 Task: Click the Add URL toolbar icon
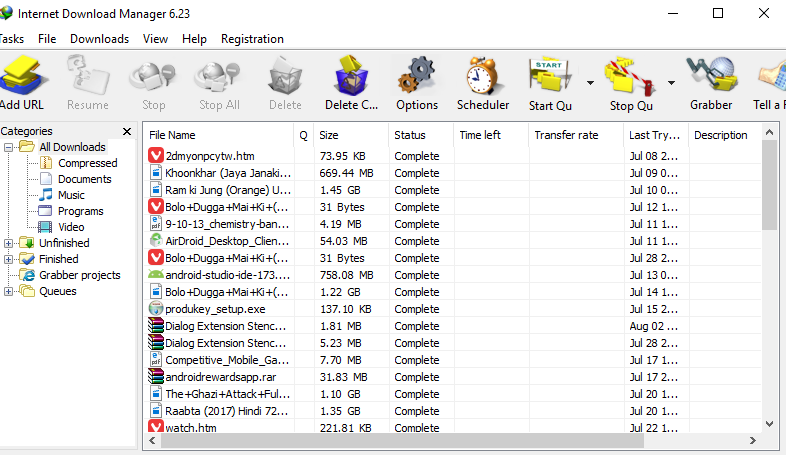24,75
